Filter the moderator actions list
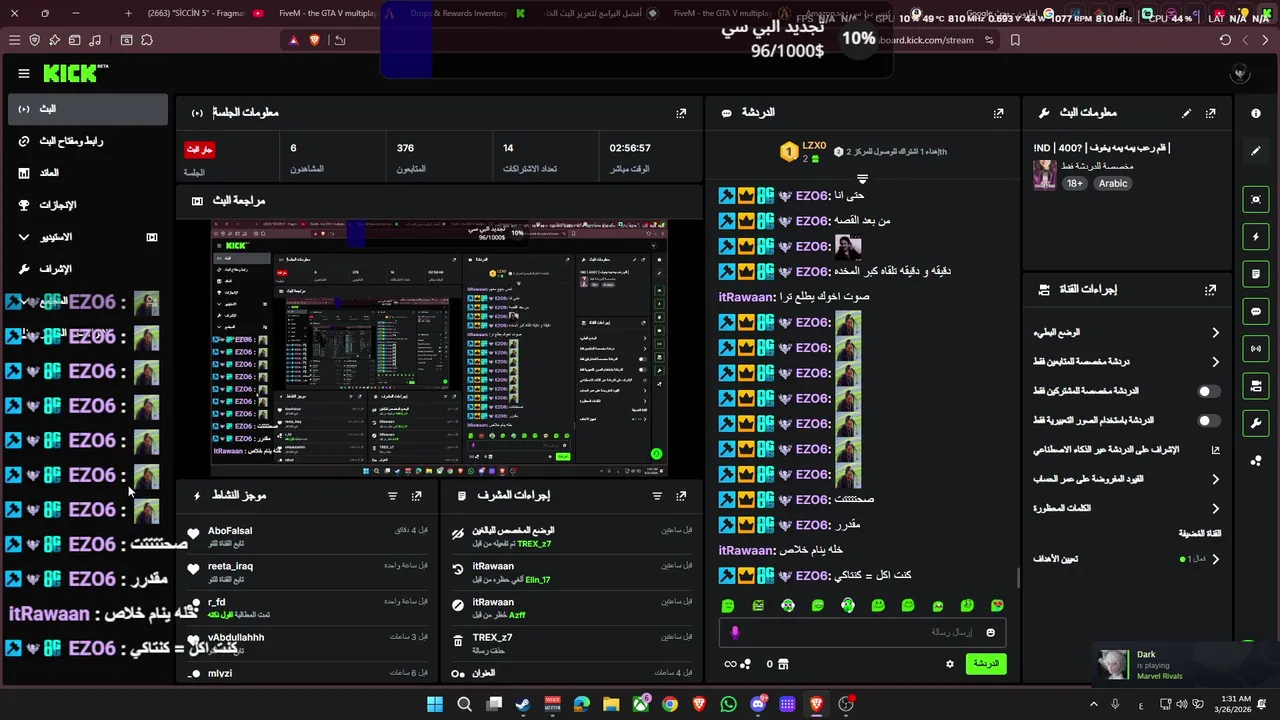1280x720 pixels. pyautogui.click(x=657, y=495)
